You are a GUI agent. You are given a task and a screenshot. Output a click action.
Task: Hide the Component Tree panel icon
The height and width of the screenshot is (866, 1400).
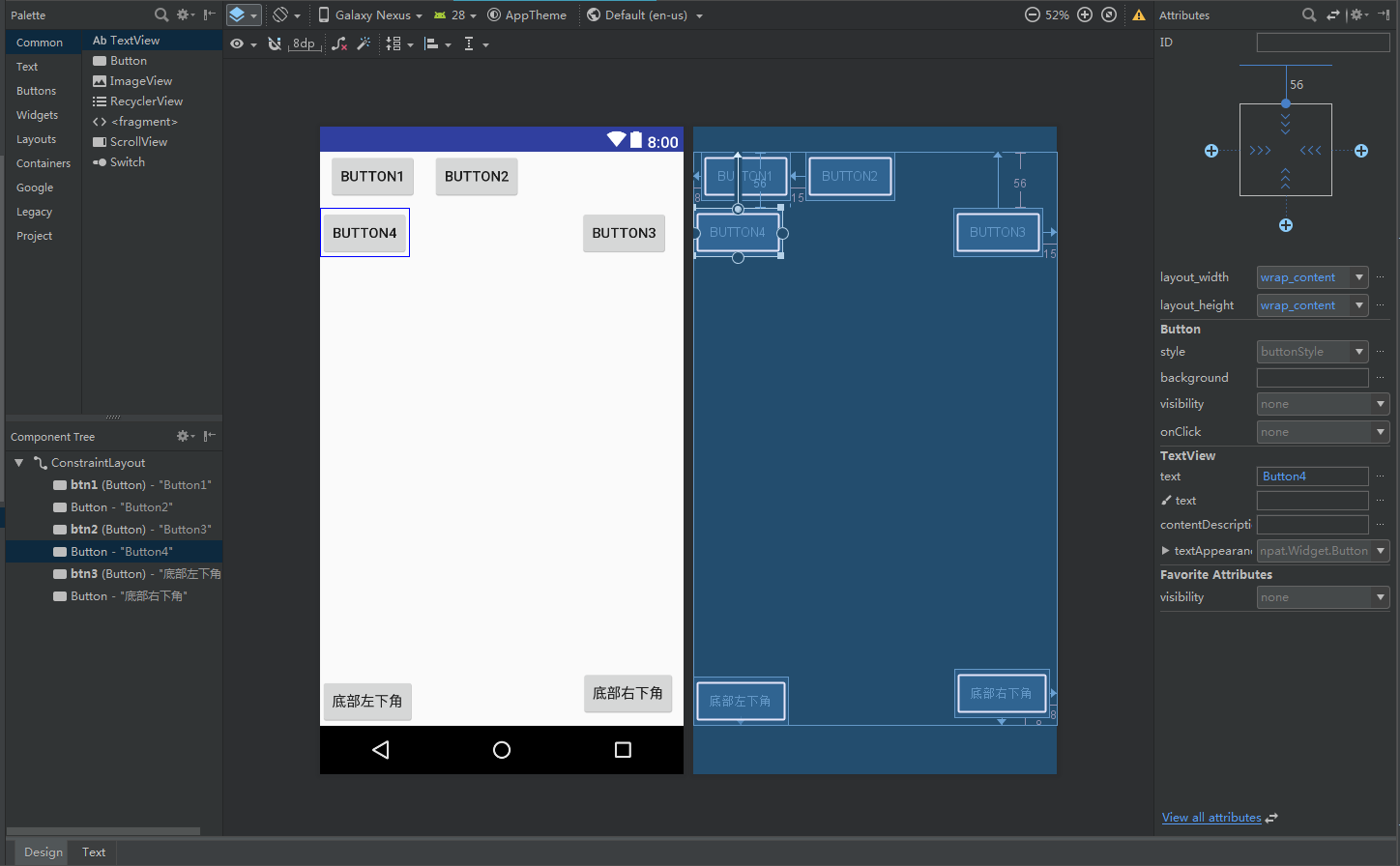tap(209, 436)
